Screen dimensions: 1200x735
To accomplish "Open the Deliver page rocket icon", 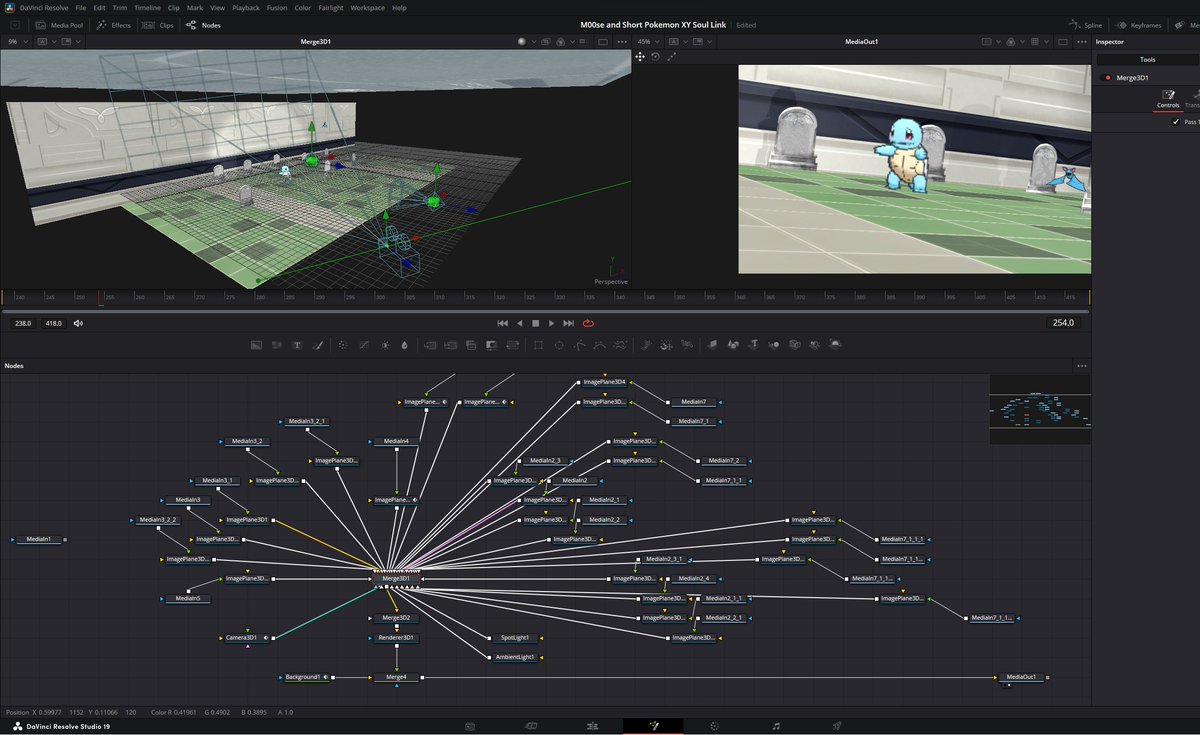I will click(x=837, y=725).
